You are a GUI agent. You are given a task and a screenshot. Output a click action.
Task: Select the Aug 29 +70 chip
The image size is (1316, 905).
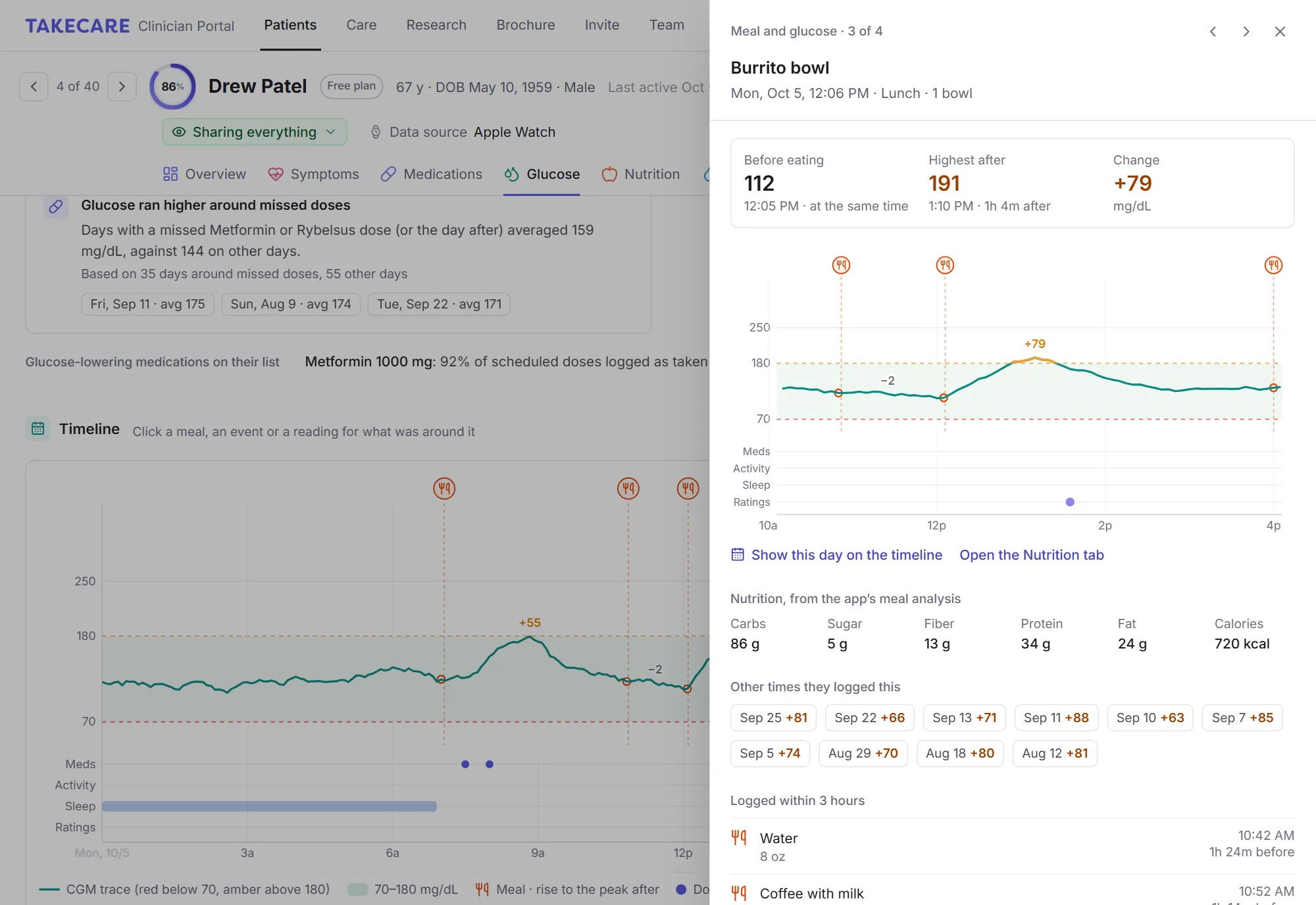(x=863, y=753)
